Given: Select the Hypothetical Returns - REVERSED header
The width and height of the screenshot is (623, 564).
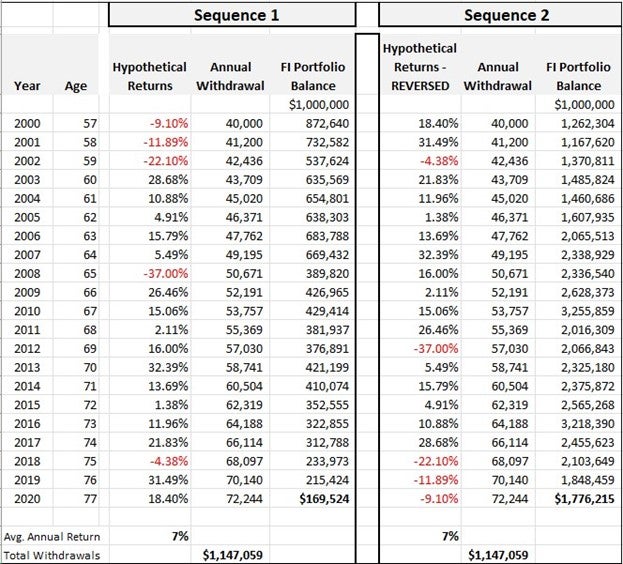Looking at the screenshot, I should click(x=420, y=67).
